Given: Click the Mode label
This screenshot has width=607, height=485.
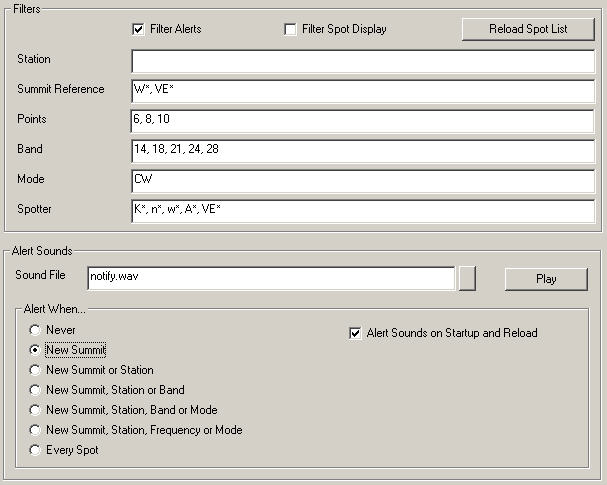Looking at the screenshot, I should 31,179.
